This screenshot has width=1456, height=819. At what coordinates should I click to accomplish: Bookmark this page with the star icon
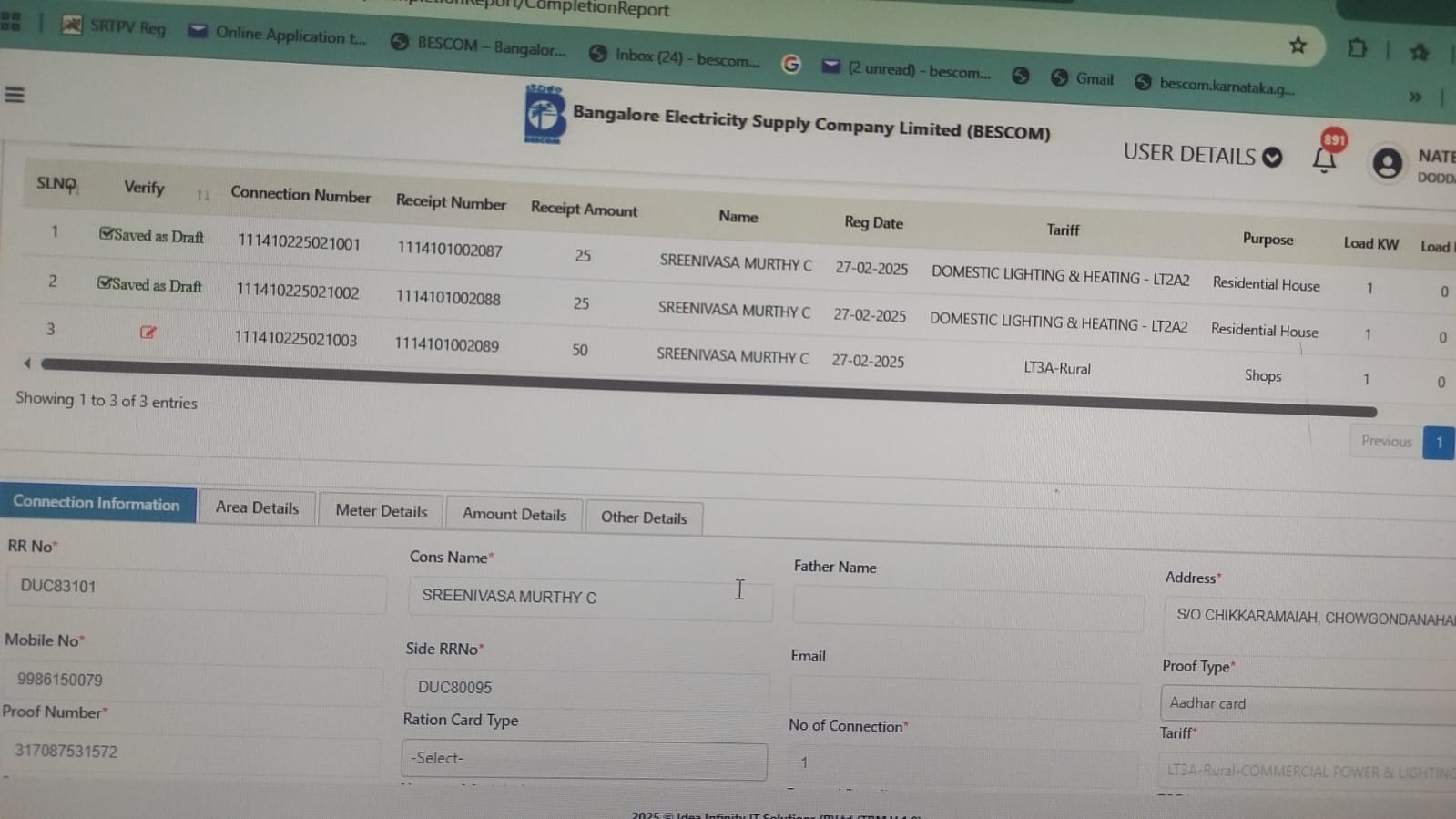click(x=1298, y=45)
